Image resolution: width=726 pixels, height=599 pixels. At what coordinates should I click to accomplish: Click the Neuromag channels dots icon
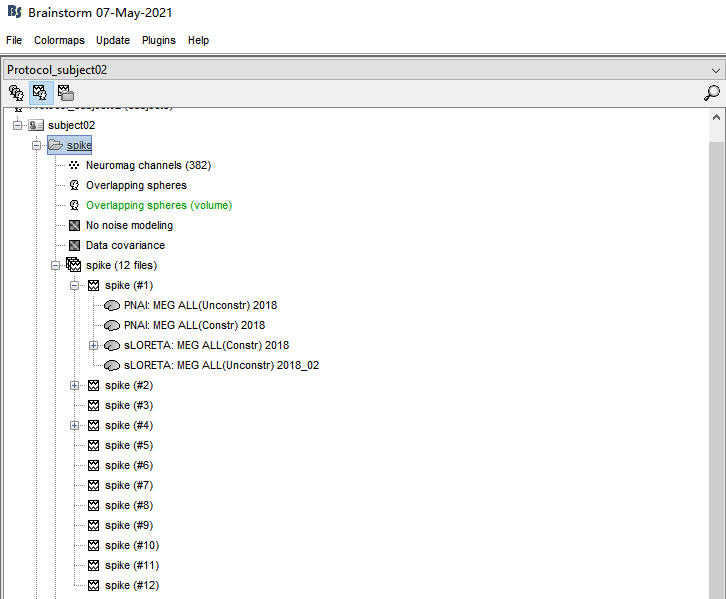click(x=74, y=165)
